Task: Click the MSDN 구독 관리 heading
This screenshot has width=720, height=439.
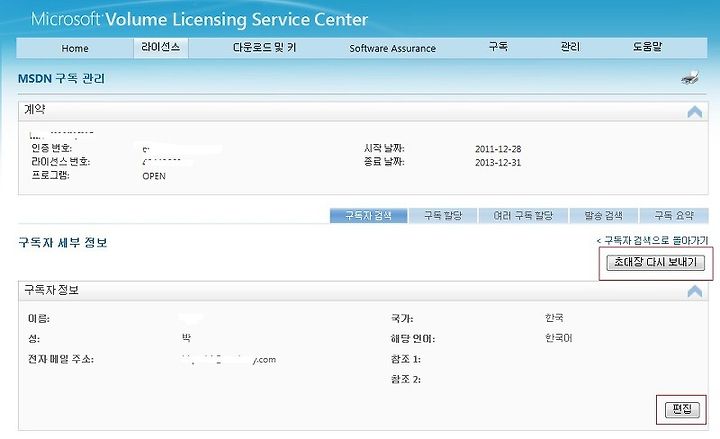Action: click(x=61, y=79)
